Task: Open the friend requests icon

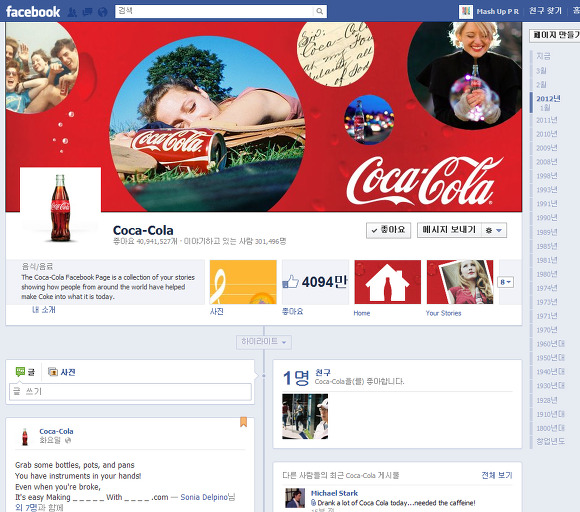Action: (x=72, y=12)
